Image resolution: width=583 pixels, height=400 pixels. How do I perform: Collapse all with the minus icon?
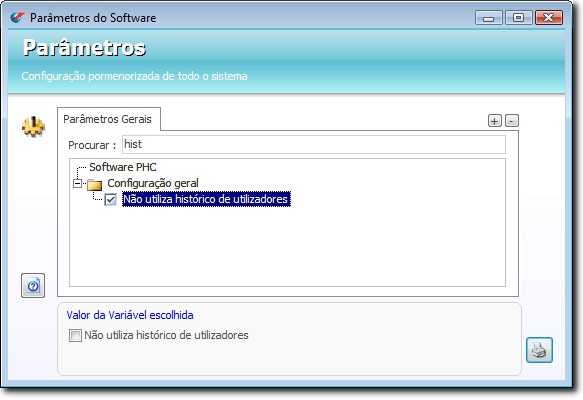(x=512, y=121)
